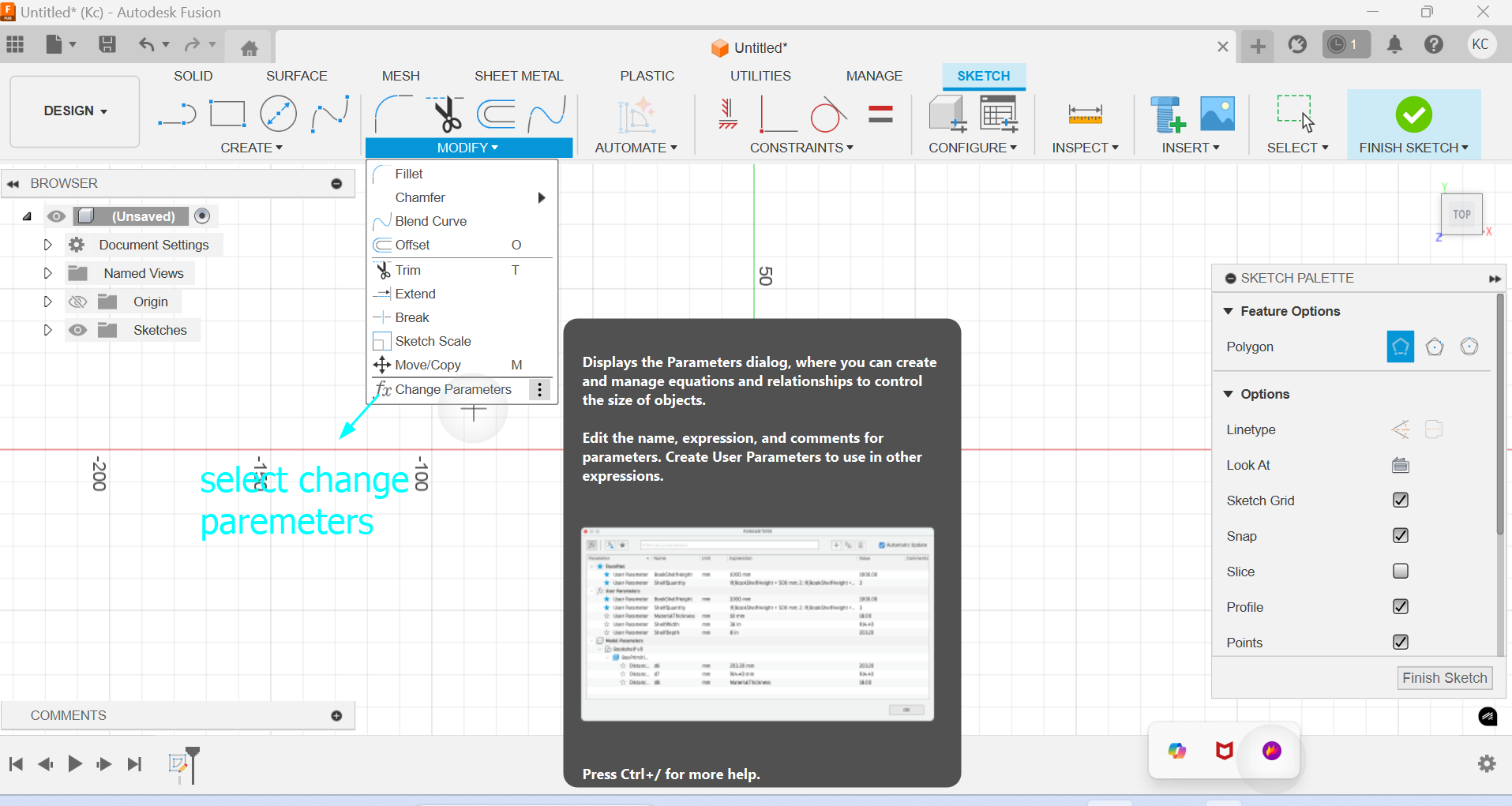The height and width of the screenshot is (806, 1512).
Task: Select the Center Diameter Circle tool
Action: coord(278,114)
